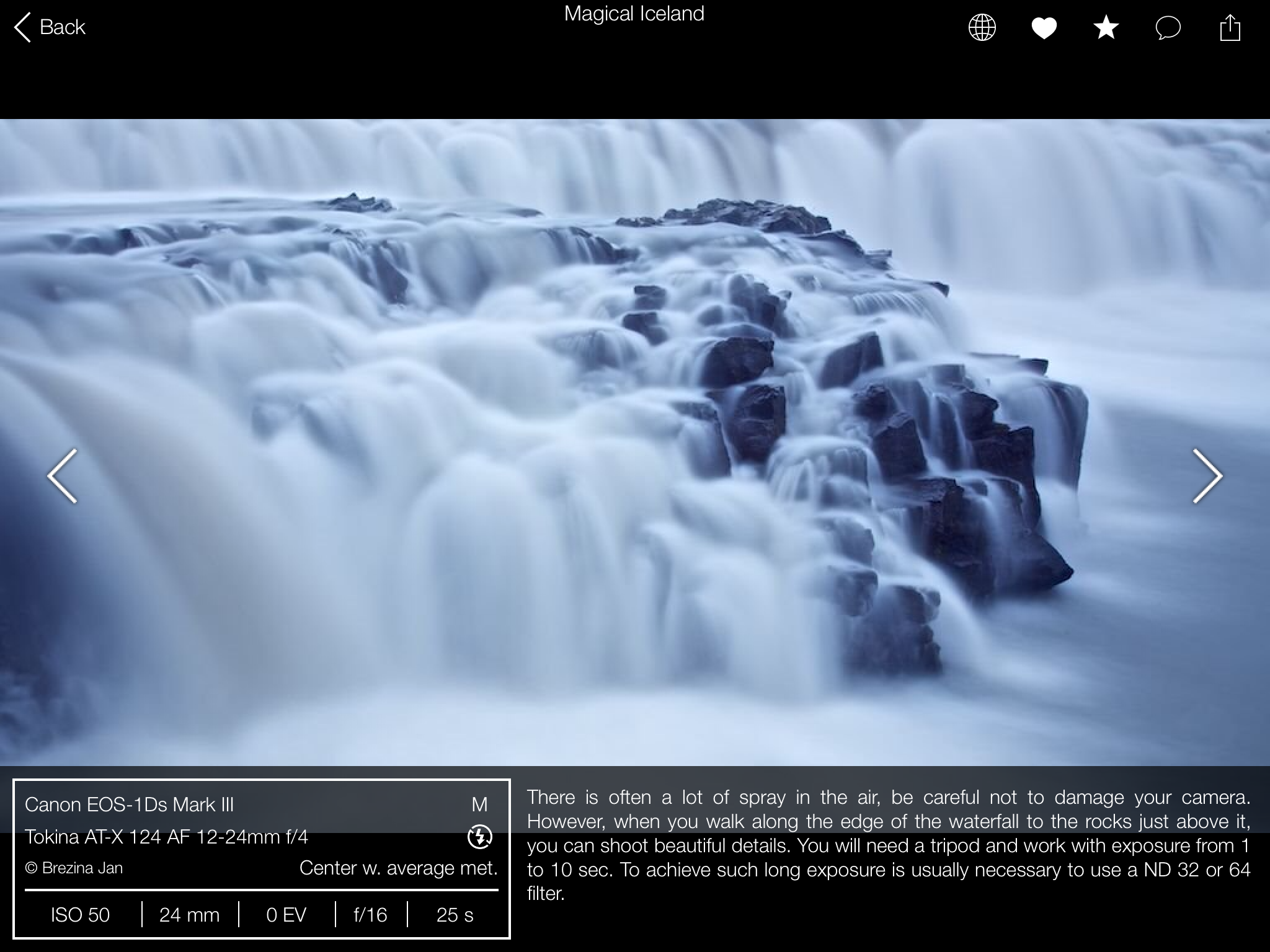Tap the M manual mode indicator
The height and width of the screenshot is (952, 1270).
coord(479,804)
